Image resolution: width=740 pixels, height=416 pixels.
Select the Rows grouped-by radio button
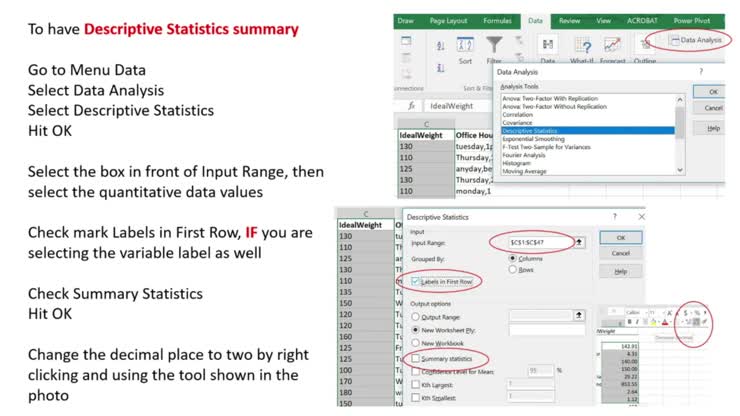pyautogui.click(x=513, y=270)
